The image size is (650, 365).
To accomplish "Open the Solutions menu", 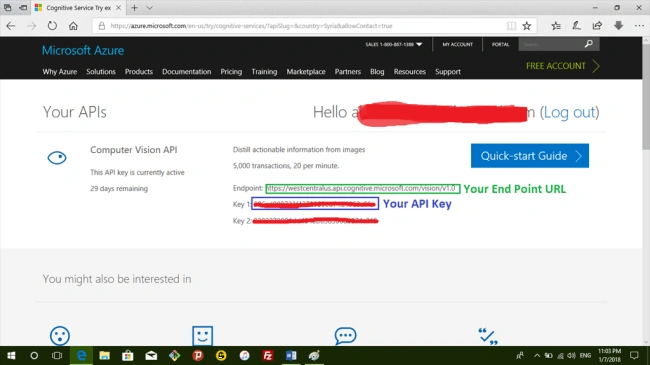I will (x=101, y=72).
